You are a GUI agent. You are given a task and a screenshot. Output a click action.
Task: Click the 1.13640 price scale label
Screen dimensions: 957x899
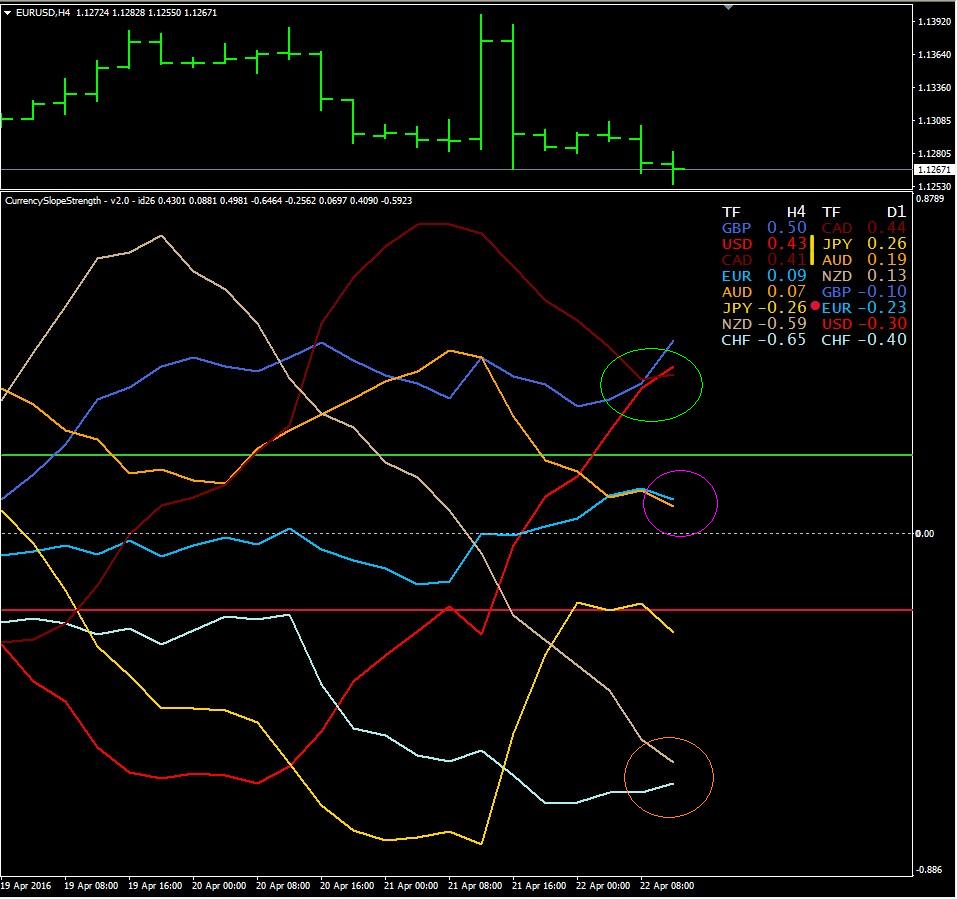[934, 54]
